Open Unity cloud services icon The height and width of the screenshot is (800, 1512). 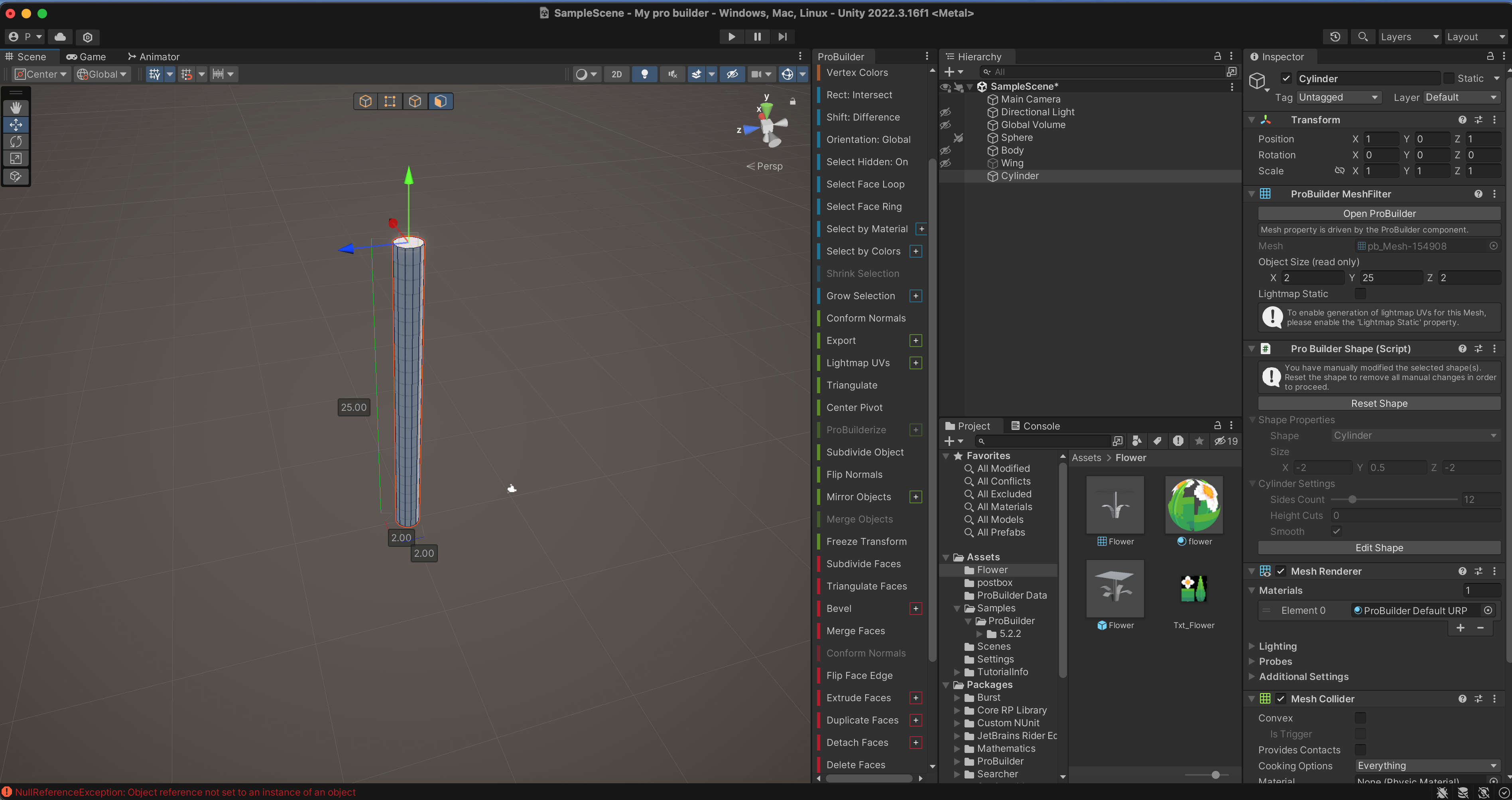(x=60, y=36)
